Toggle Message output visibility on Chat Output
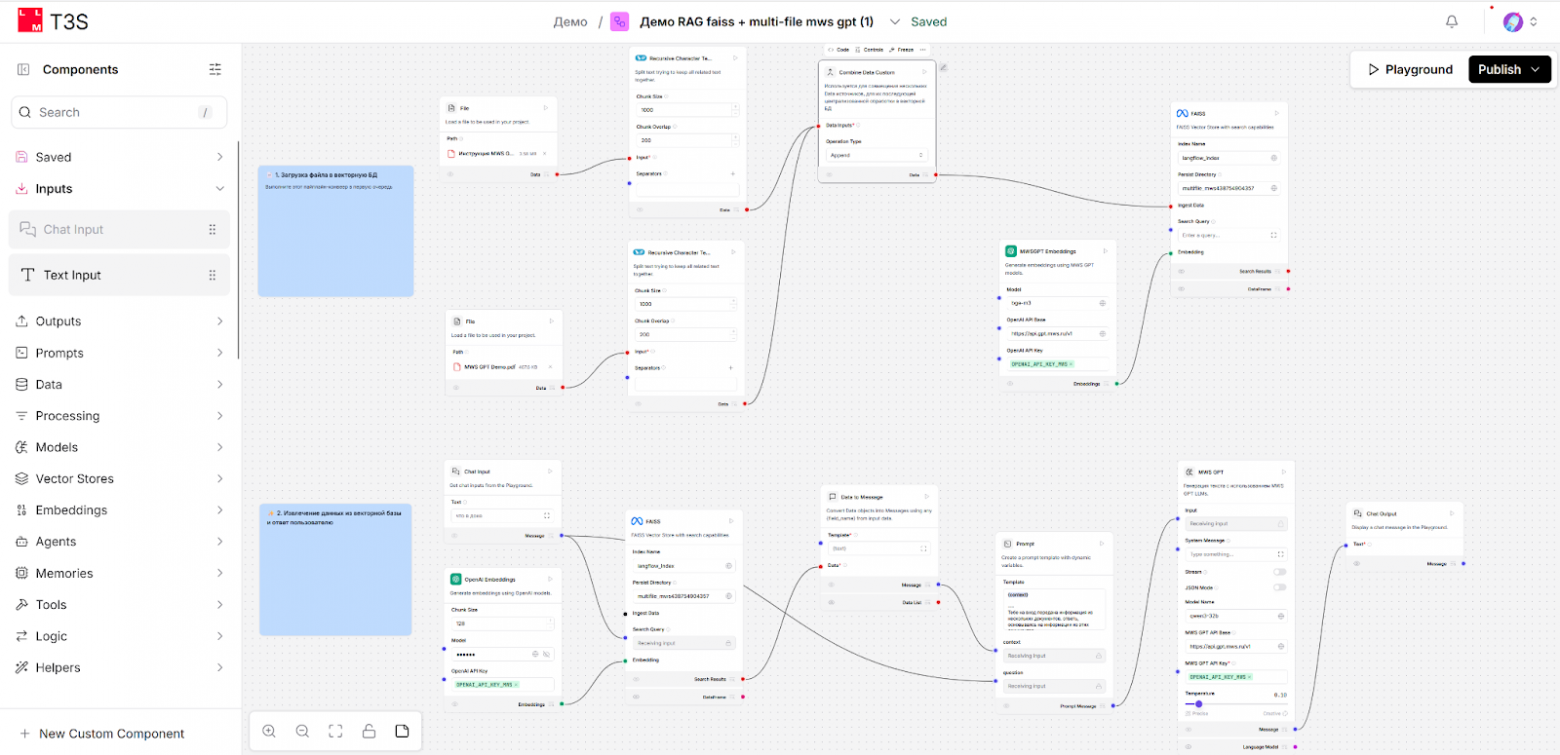The image size is (1560, 755). 1357,564
